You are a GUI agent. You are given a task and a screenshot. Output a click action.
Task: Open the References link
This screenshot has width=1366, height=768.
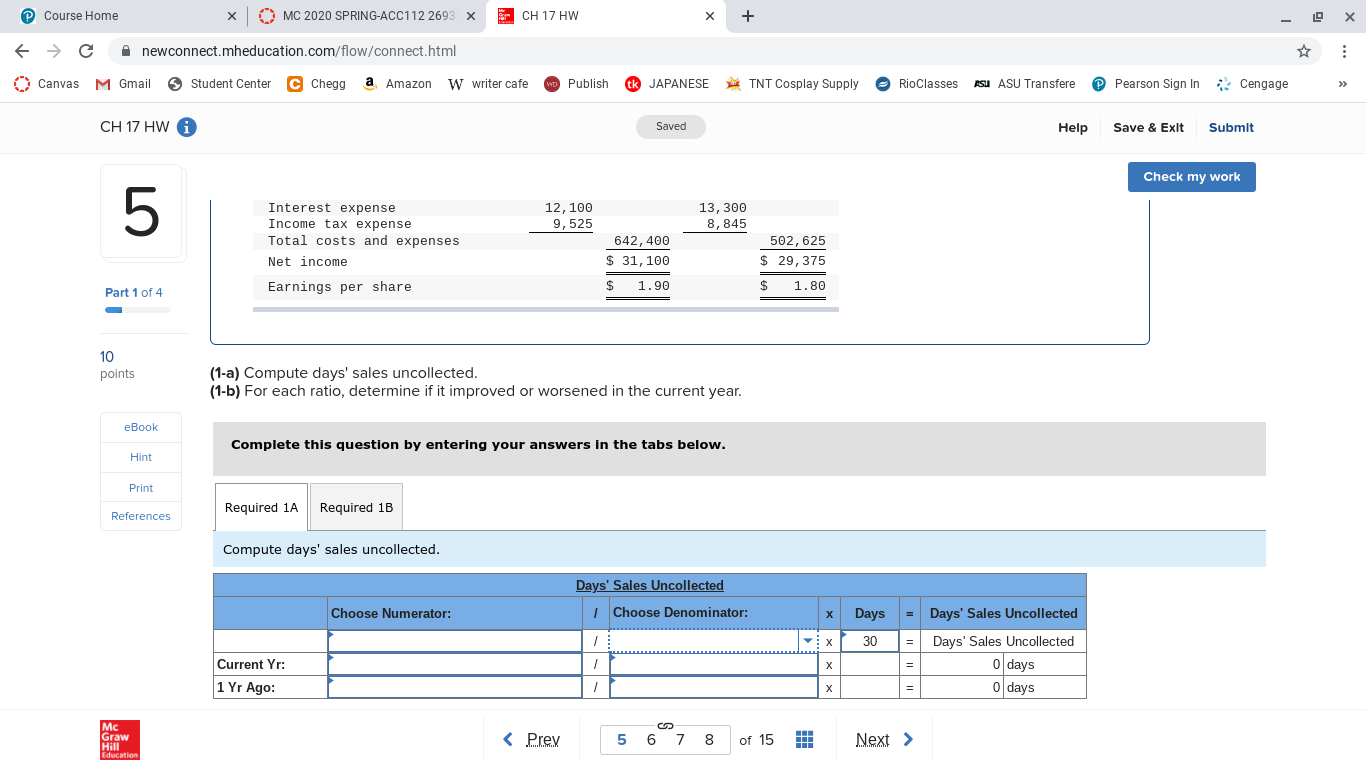pos(141,516)
